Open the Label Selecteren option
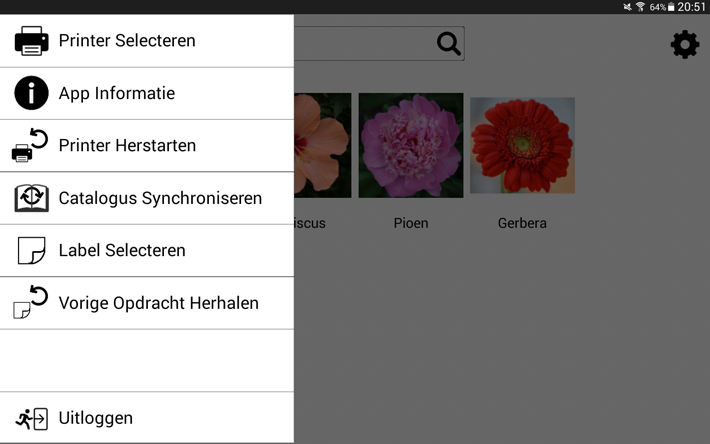 coord(122,250)
